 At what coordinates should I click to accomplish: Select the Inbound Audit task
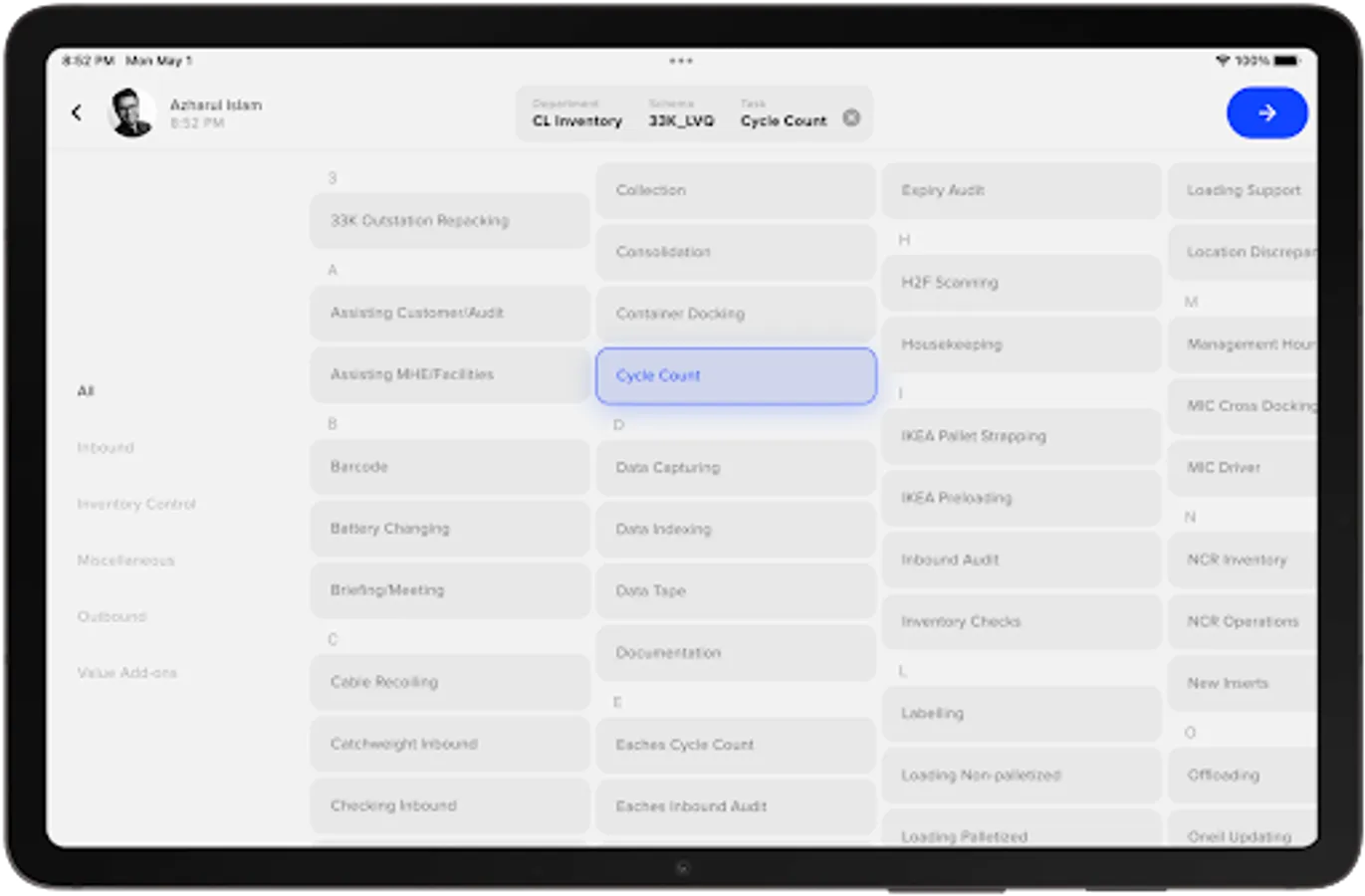click(x=1022, y=560)
